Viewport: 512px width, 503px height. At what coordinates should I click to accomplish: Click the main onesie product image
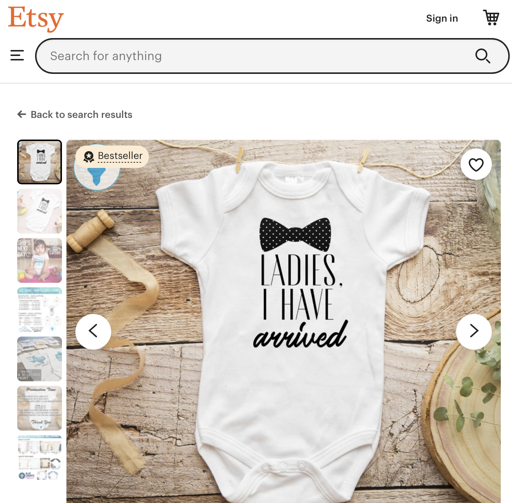pyautogui.click(x=283, y=321)
